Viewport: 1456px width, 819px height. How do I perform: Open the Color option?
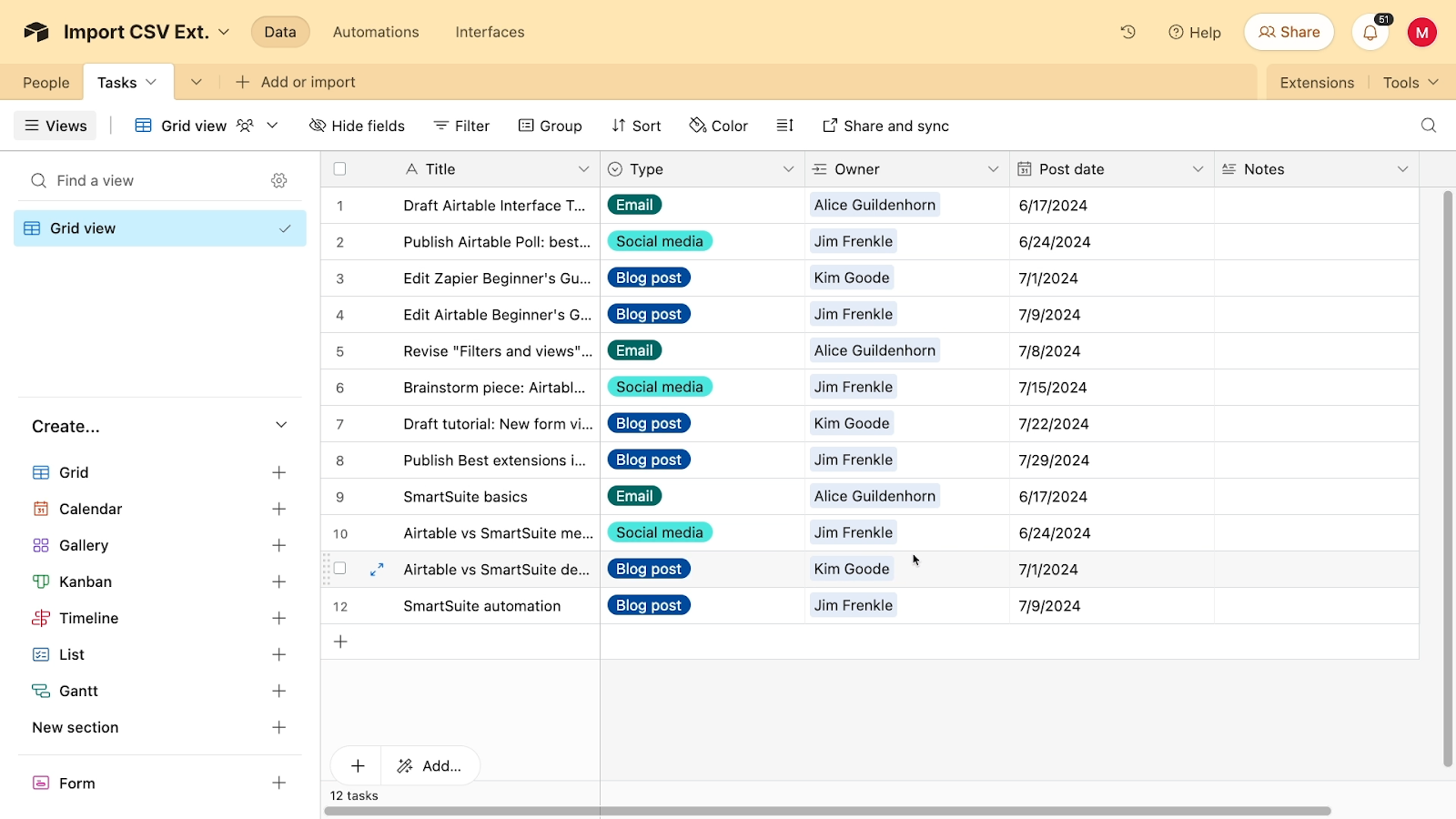point(719,126)
